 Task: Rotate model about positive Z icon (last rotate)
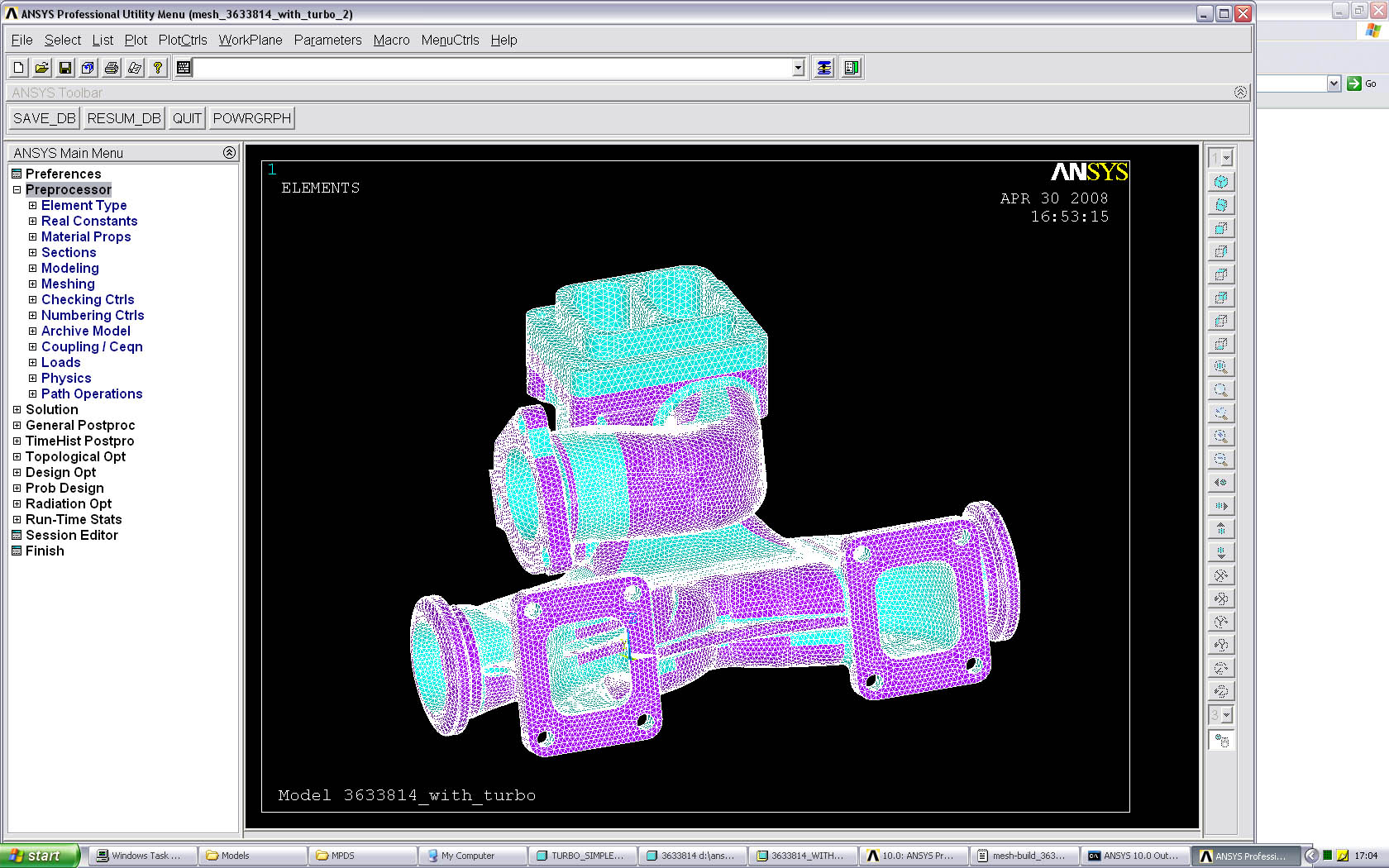1221,691
